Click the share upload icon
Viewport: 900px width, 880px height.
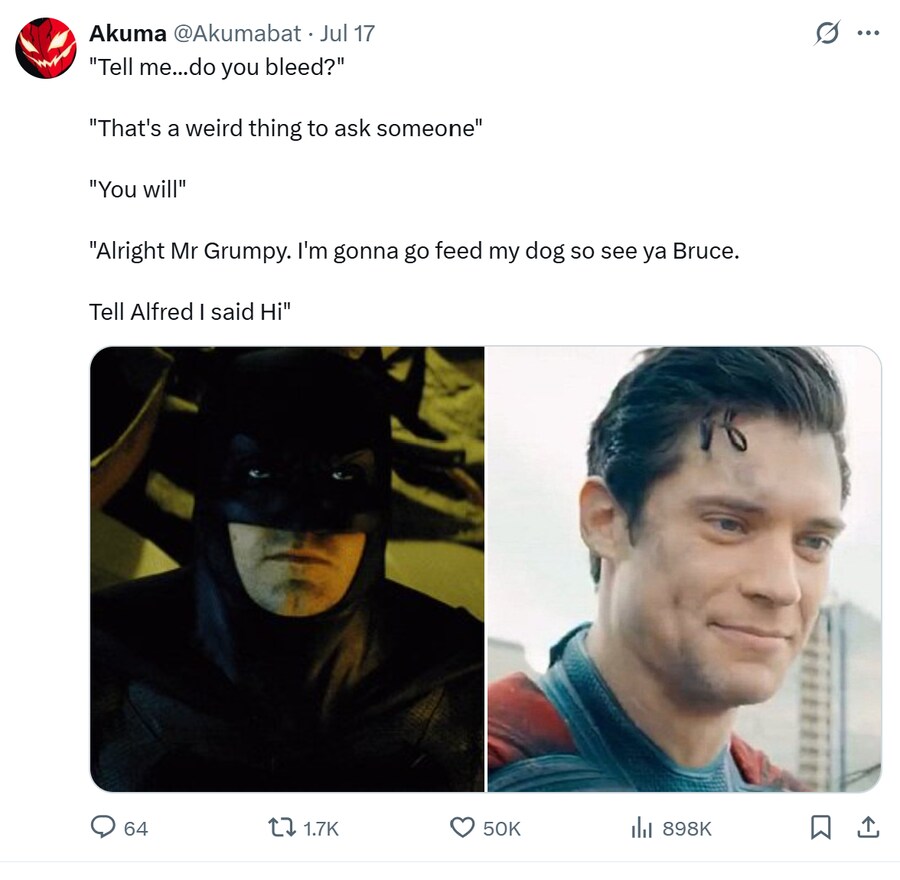coord(868,827)
